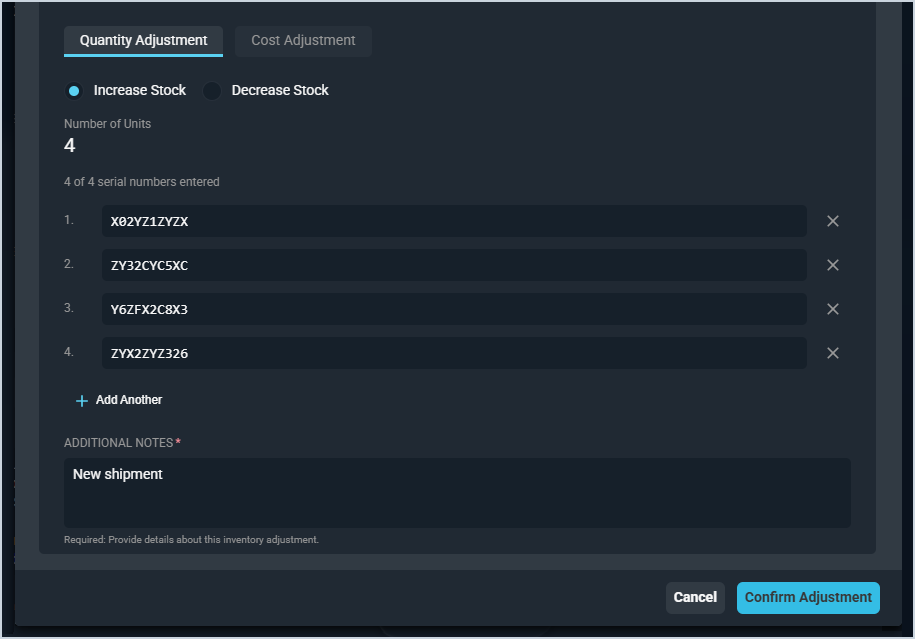Remove serial number X02YZ1ZYZX

(832, 221)
